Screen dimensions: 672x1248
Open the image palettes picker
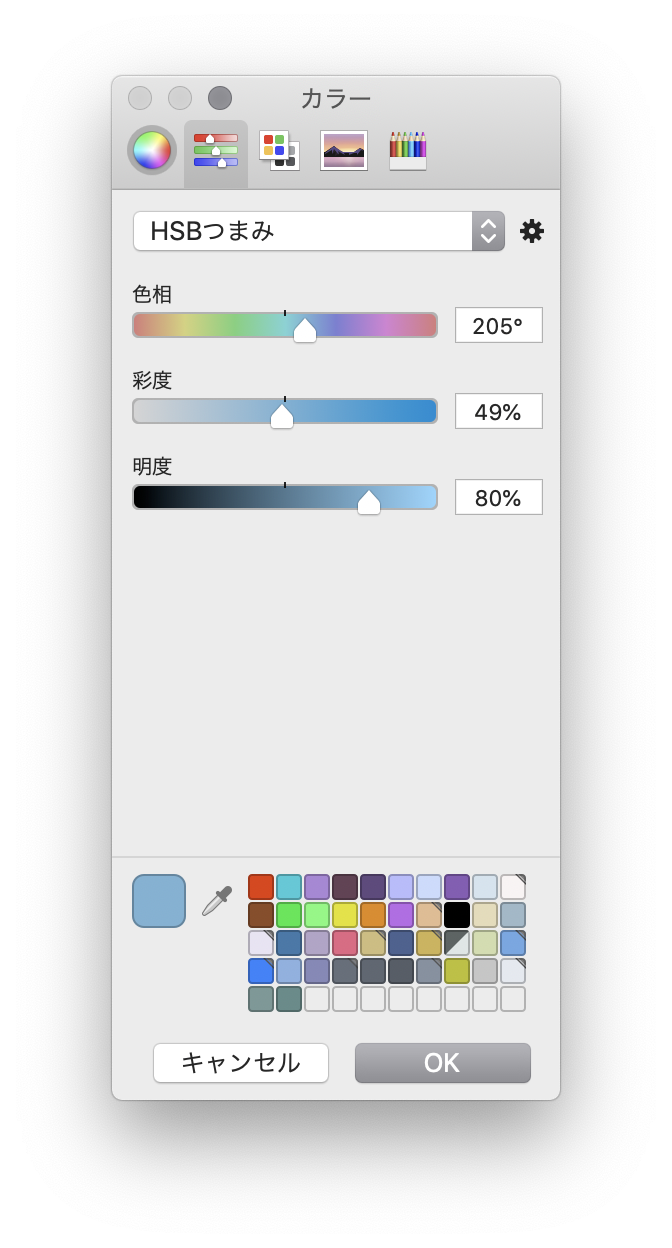343,151
